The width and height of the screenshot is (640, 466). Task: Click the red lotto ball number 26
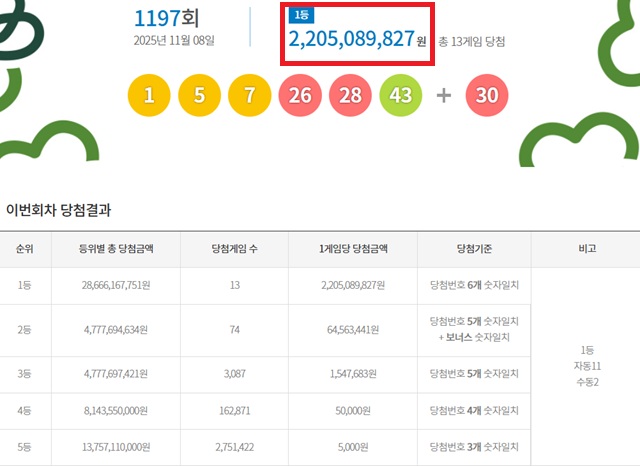click(x=299, y=96)
